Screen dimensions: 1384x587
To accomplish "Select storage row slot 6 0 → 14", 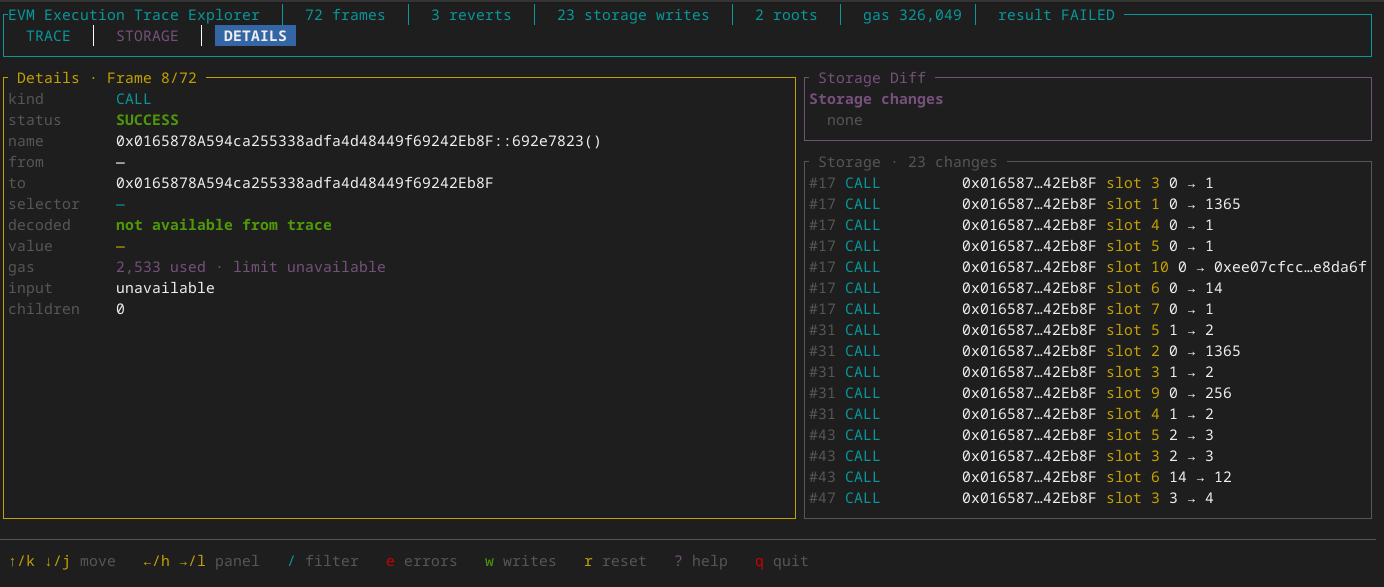I will [x=1087, y=288].
